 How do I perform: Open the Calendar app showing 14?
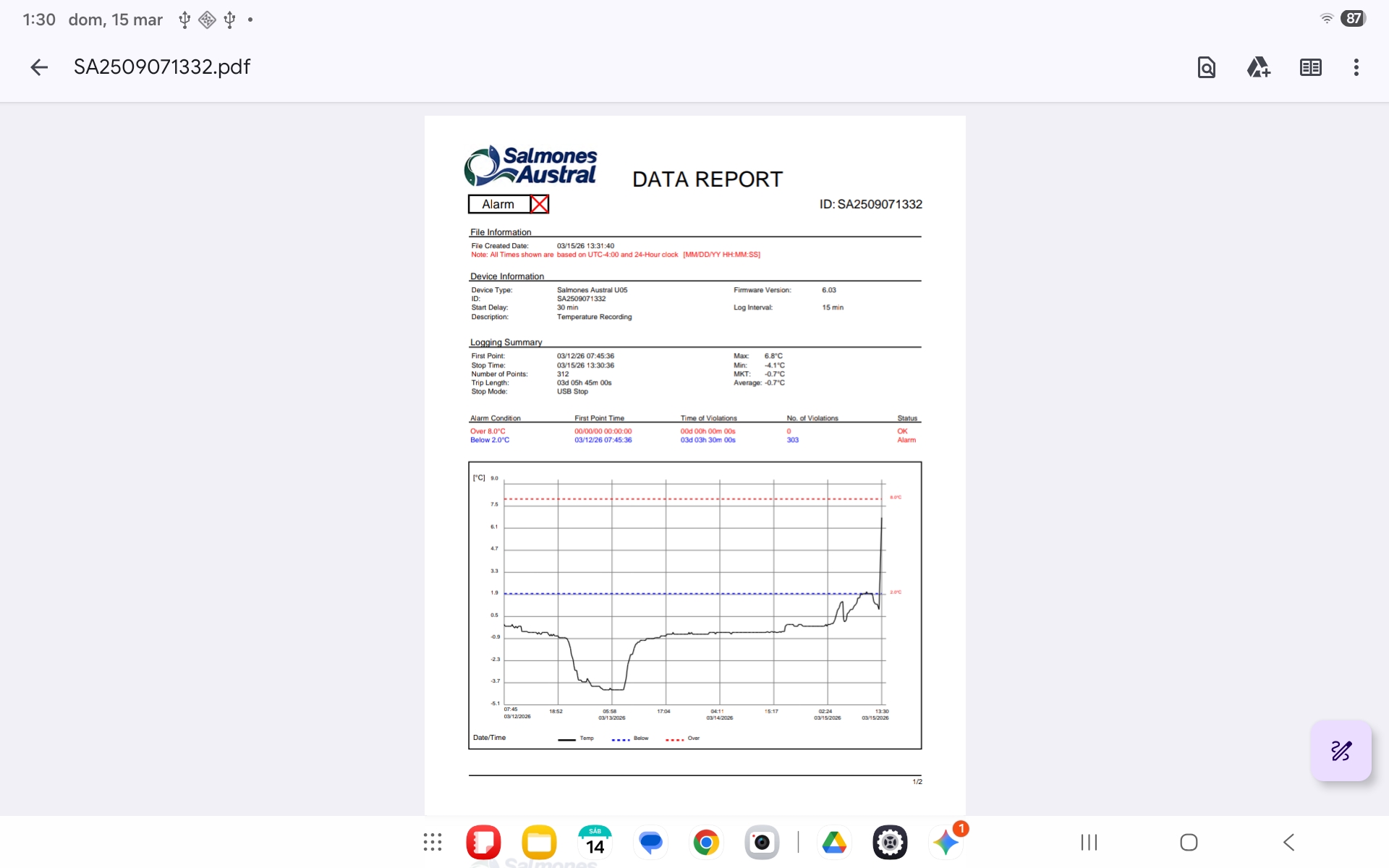595,842
